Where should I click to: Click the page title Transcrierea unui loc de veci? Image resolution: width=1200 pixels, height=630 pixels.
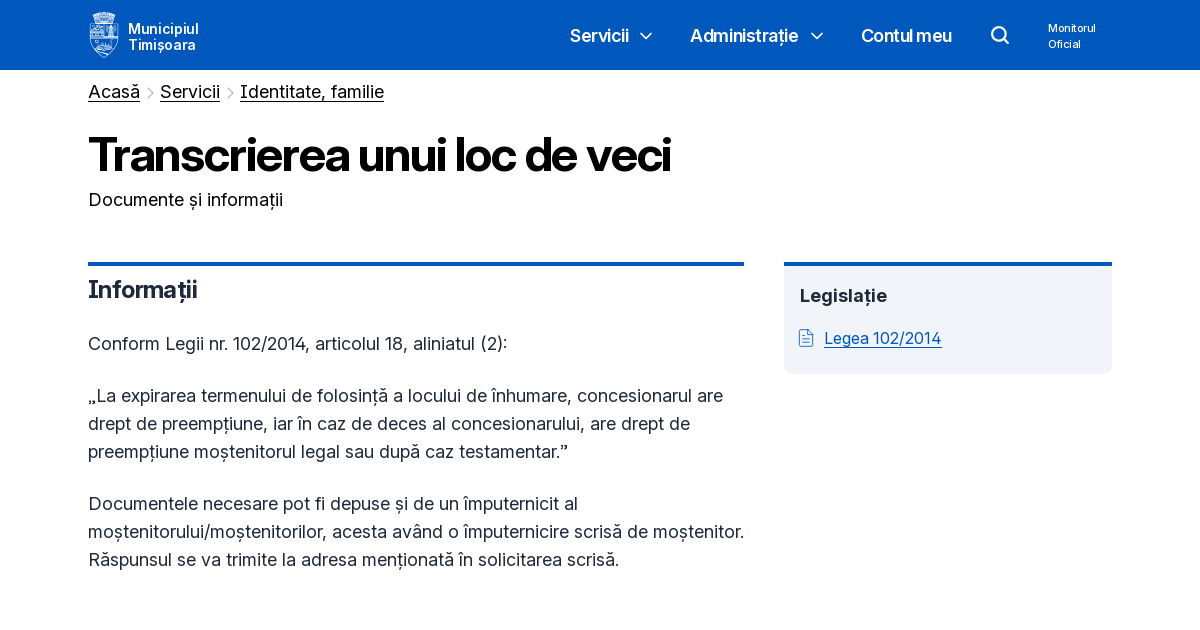coord(379,153)
